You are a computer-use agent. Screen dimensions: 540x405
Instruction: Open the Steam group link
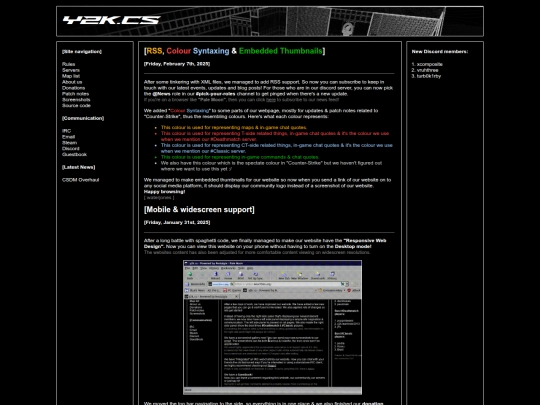[70, 143]
